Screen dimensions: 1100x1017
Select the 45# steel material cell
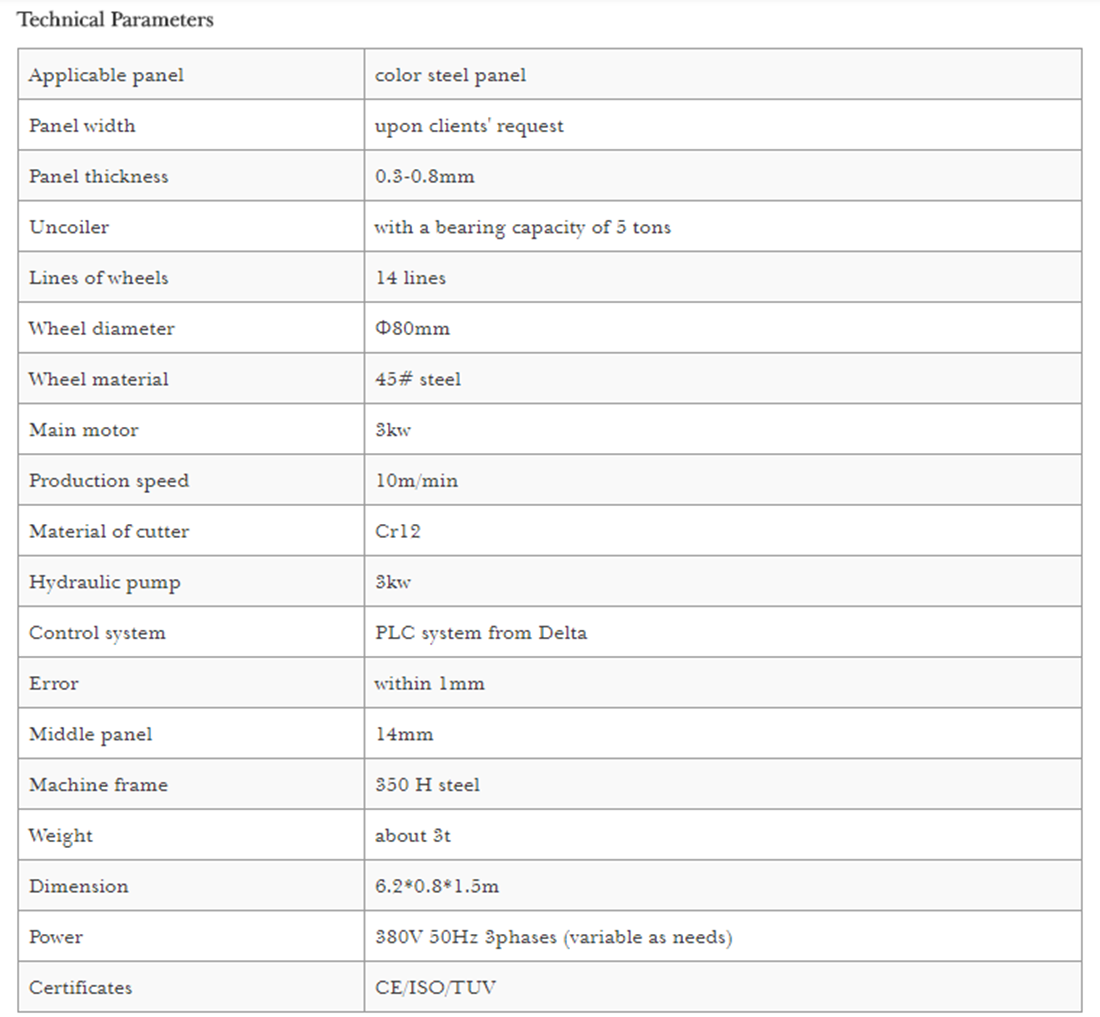tap(723, 378)
